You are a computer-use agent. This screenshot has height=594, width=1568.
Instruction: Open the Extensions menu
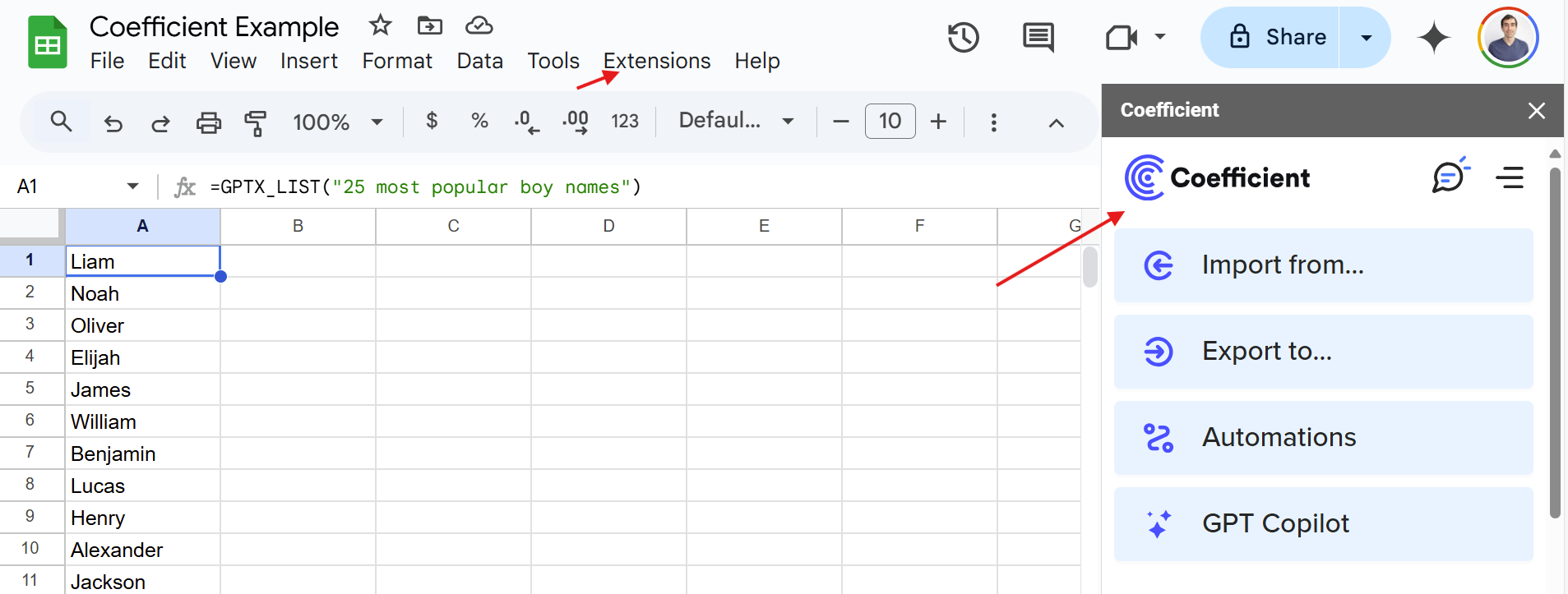click(x=656, y=61)
